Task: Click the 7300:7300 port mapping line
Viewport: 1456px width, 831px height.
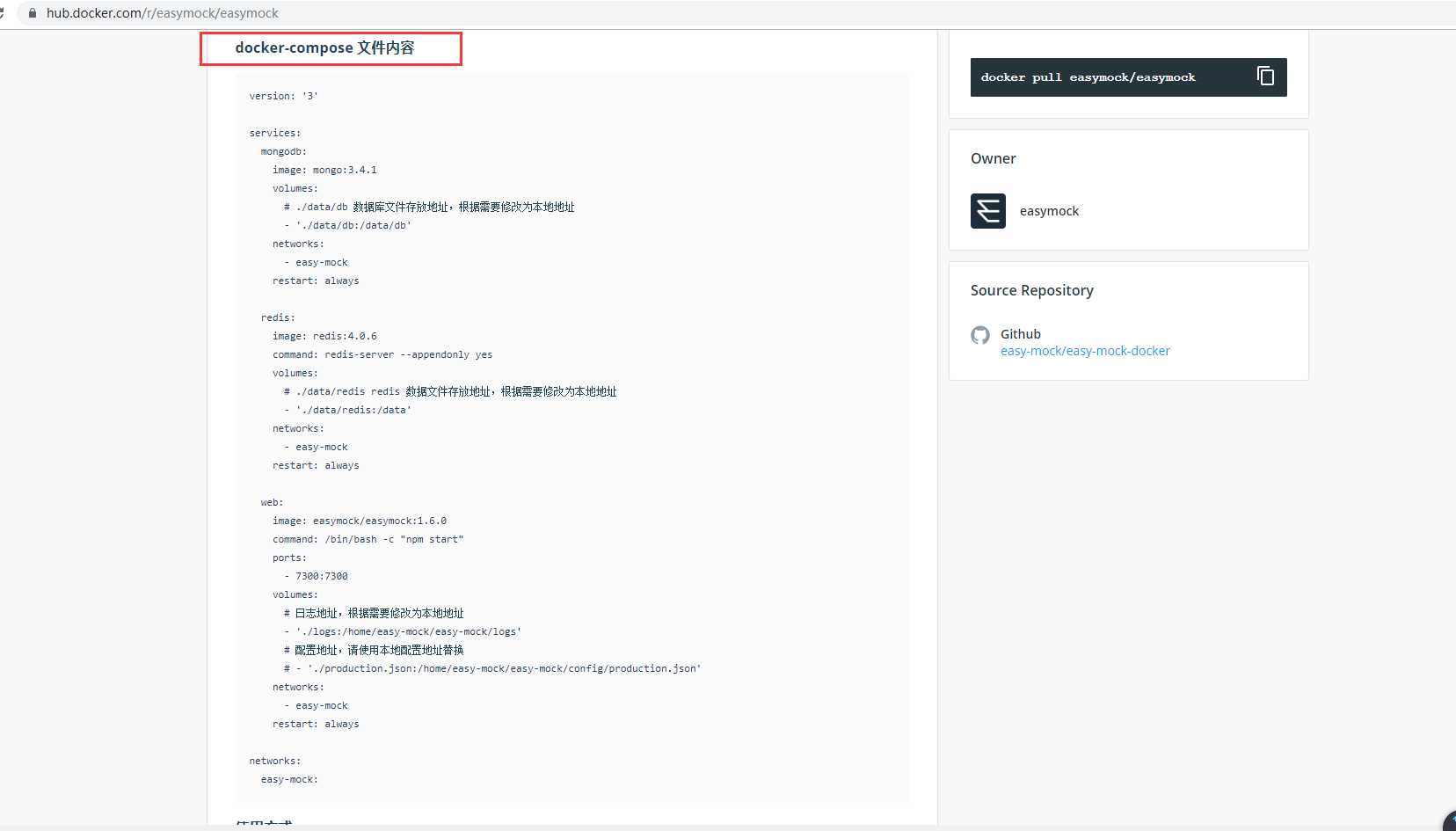Action: click(x=316, y=576)
